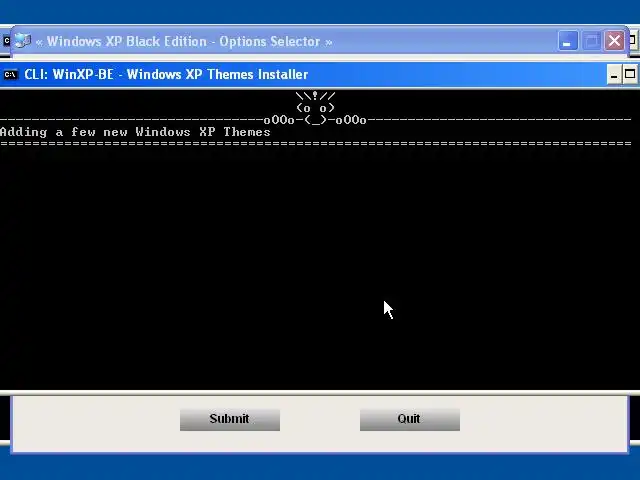Close the Options Selector window
Viewport: 640px width, 480px height.
[x=614, y=41]
